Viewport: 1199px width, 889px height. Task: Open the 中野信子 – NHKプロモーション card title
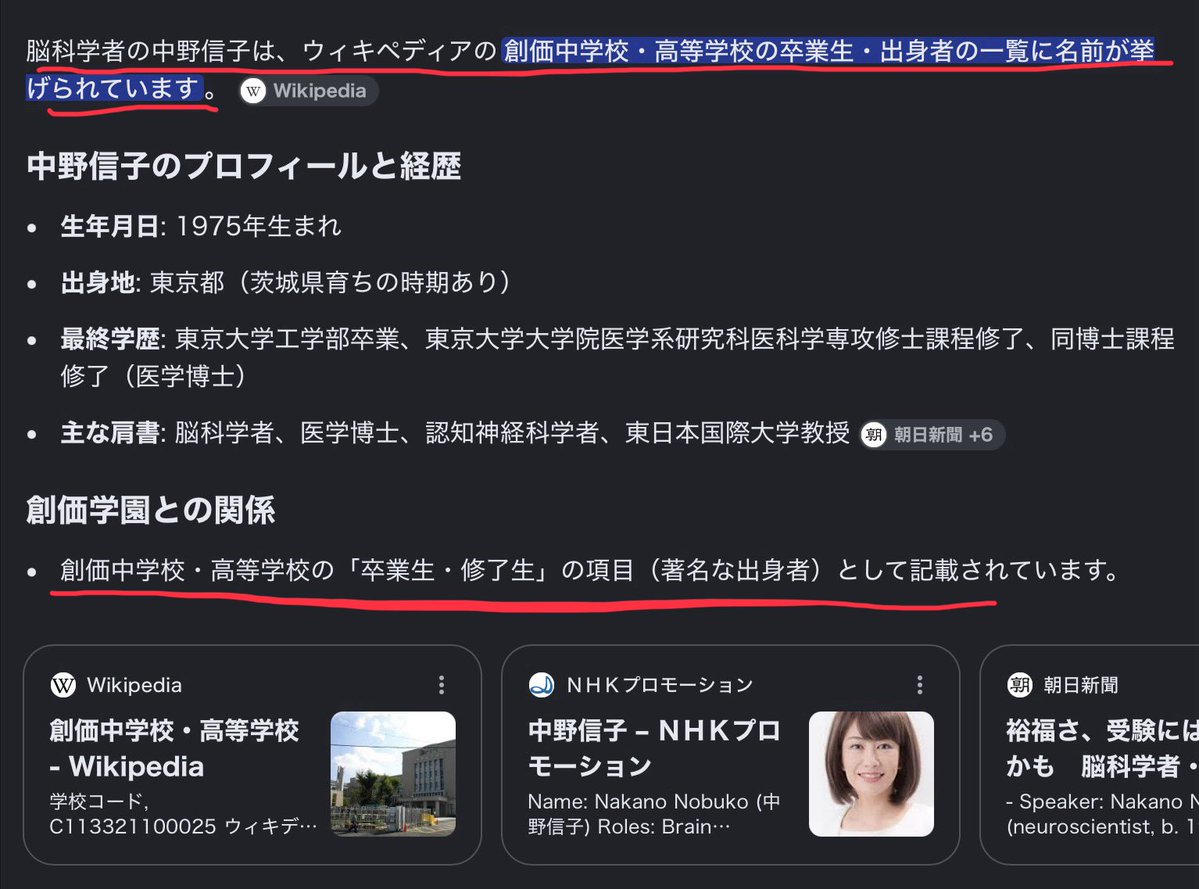click(655, 748)
